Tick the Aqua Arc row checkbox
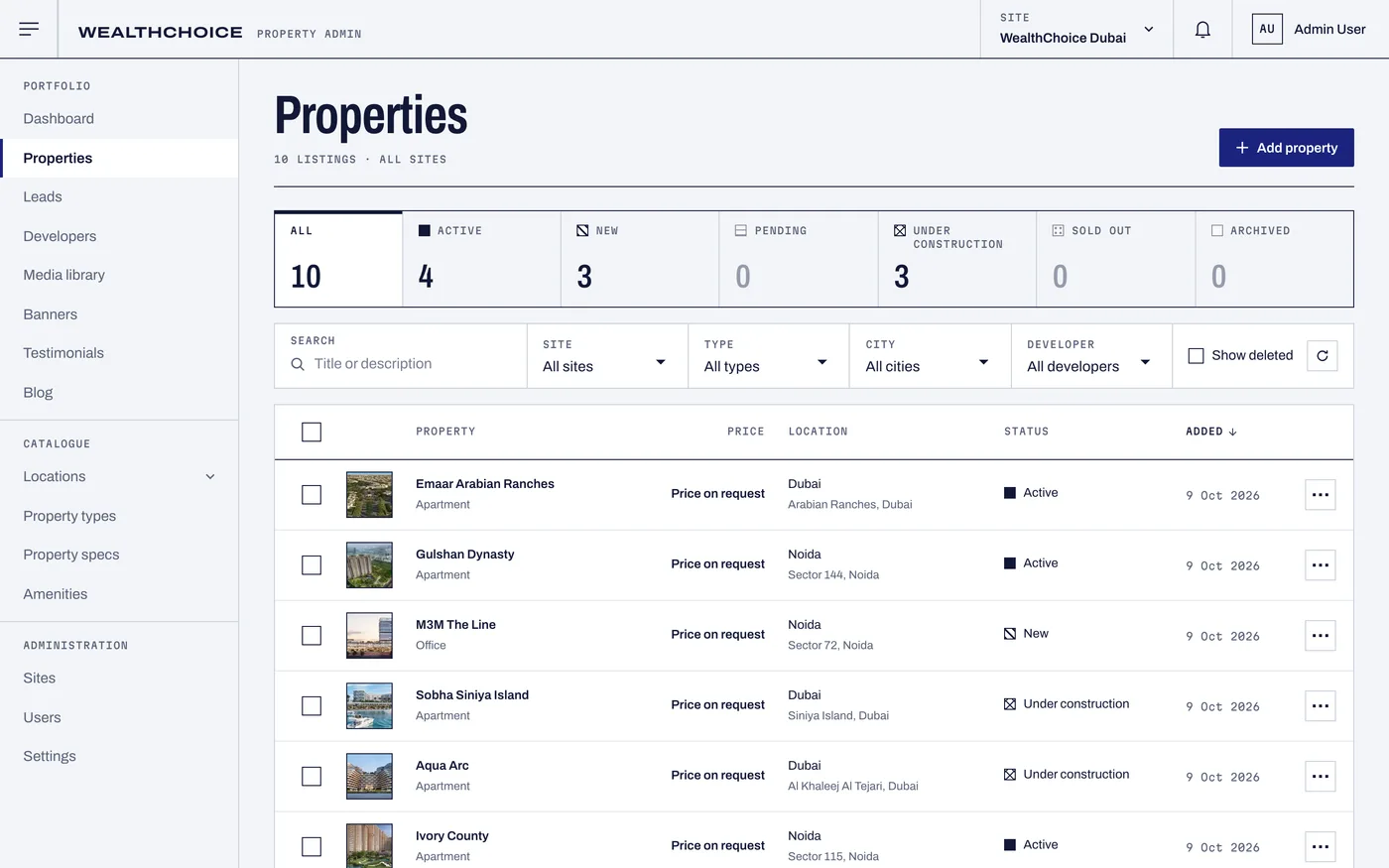Image resolution: width=1389 pixels, height=868 pixels. (x=312, y=776)
